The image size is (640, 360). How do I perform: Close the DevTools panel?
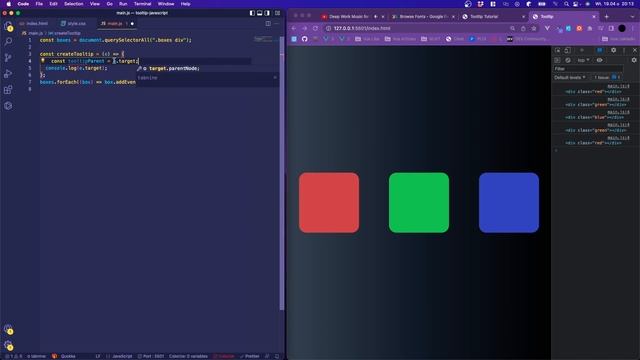pos(635,50)
